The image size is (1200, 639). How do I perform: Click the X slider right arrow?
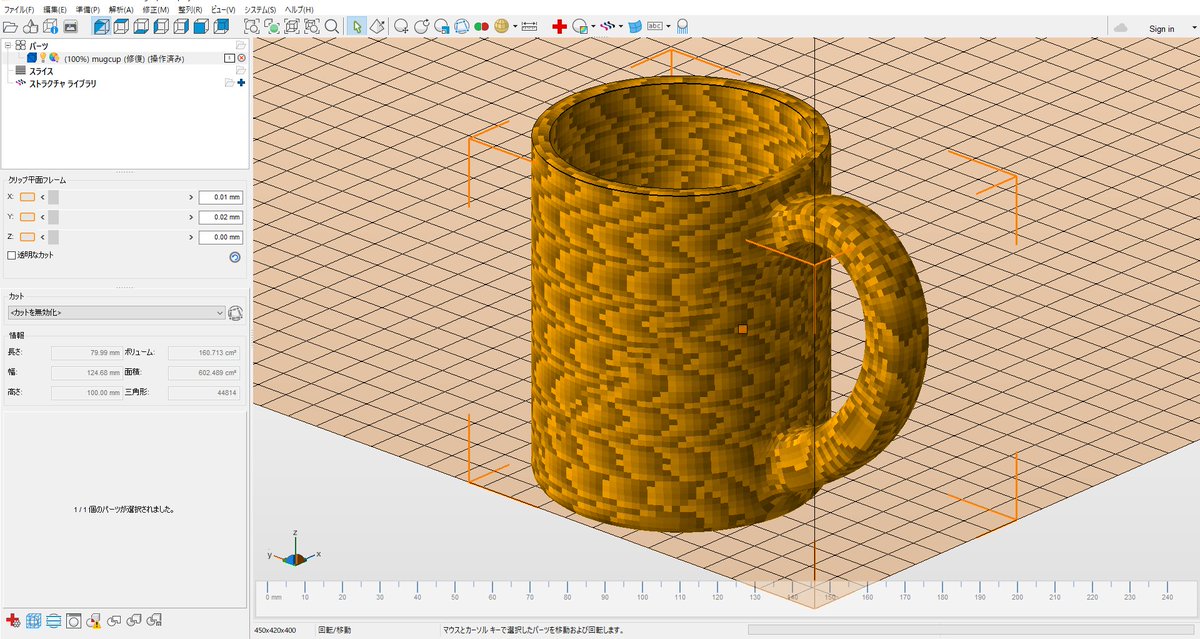[190, 197]
